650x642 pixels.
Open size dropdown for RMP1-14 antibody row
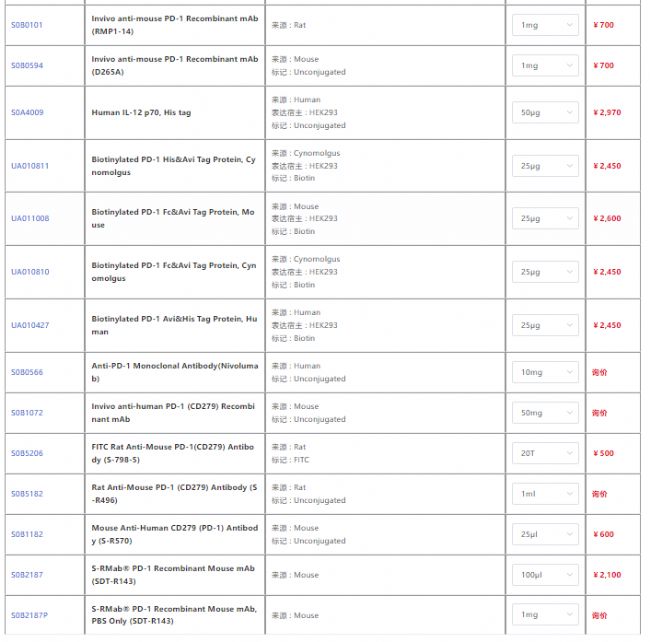[545, 25]
